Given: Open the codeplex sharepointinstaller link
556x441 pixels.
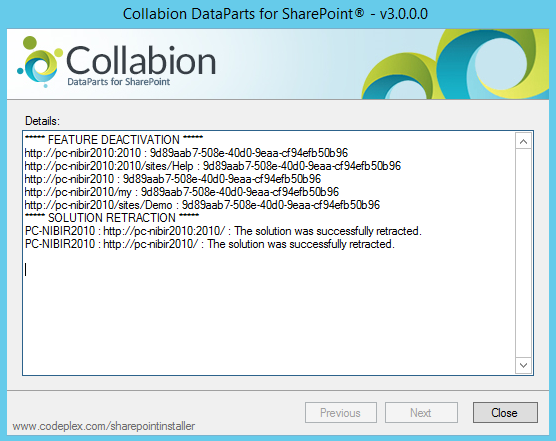Looking at the screenshot, I should click(104, 426).
